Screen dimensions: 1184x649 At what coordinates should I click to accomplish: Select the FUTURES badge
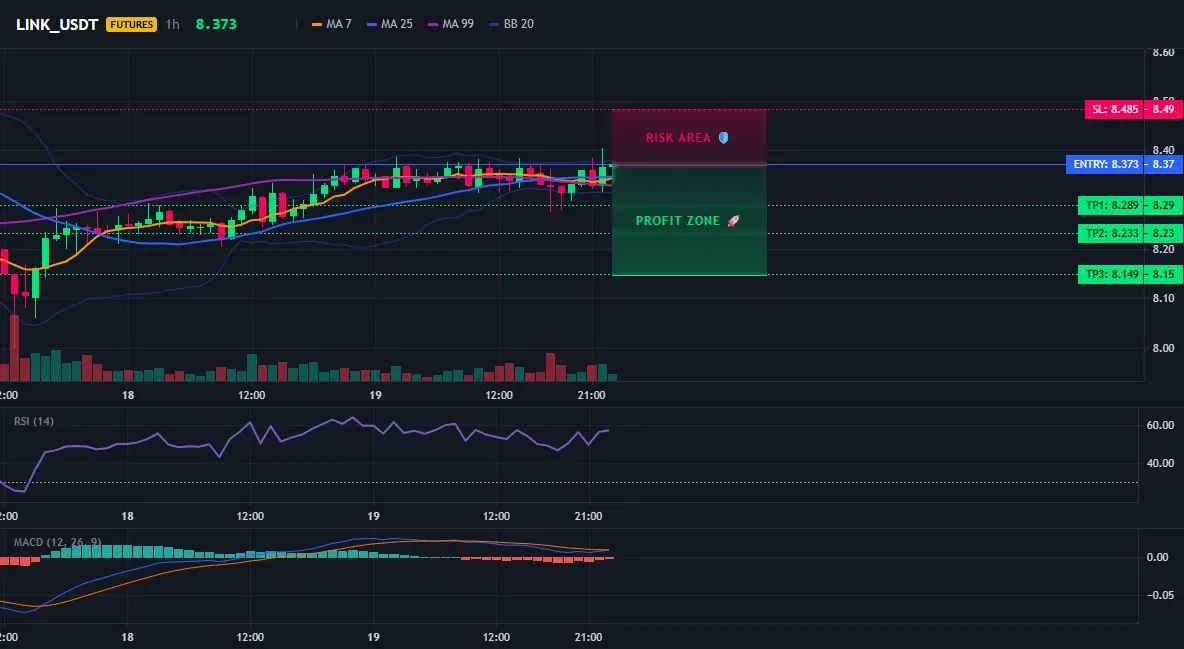tap(131, 24)
